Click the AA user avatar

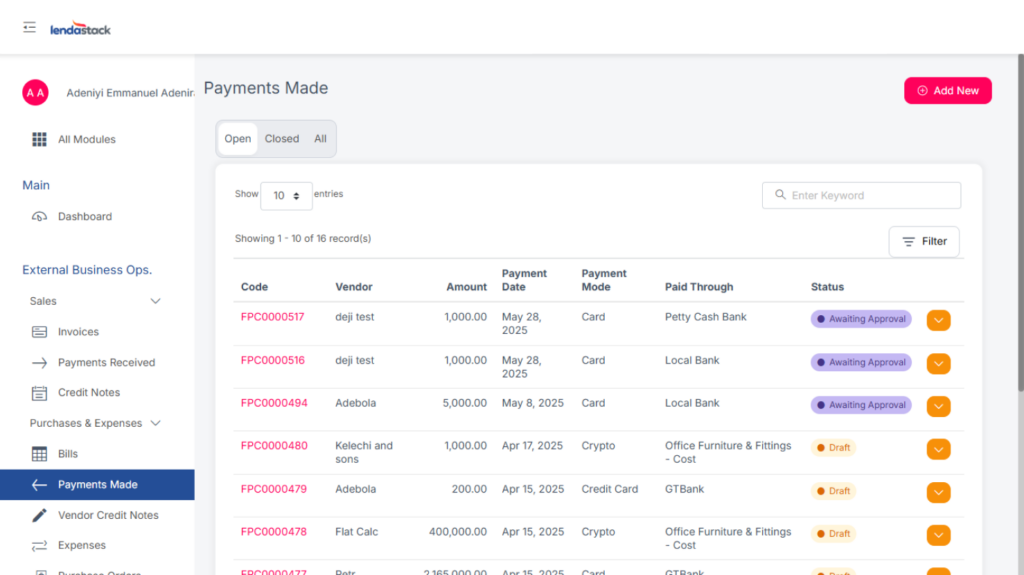[x=35, y=93]
